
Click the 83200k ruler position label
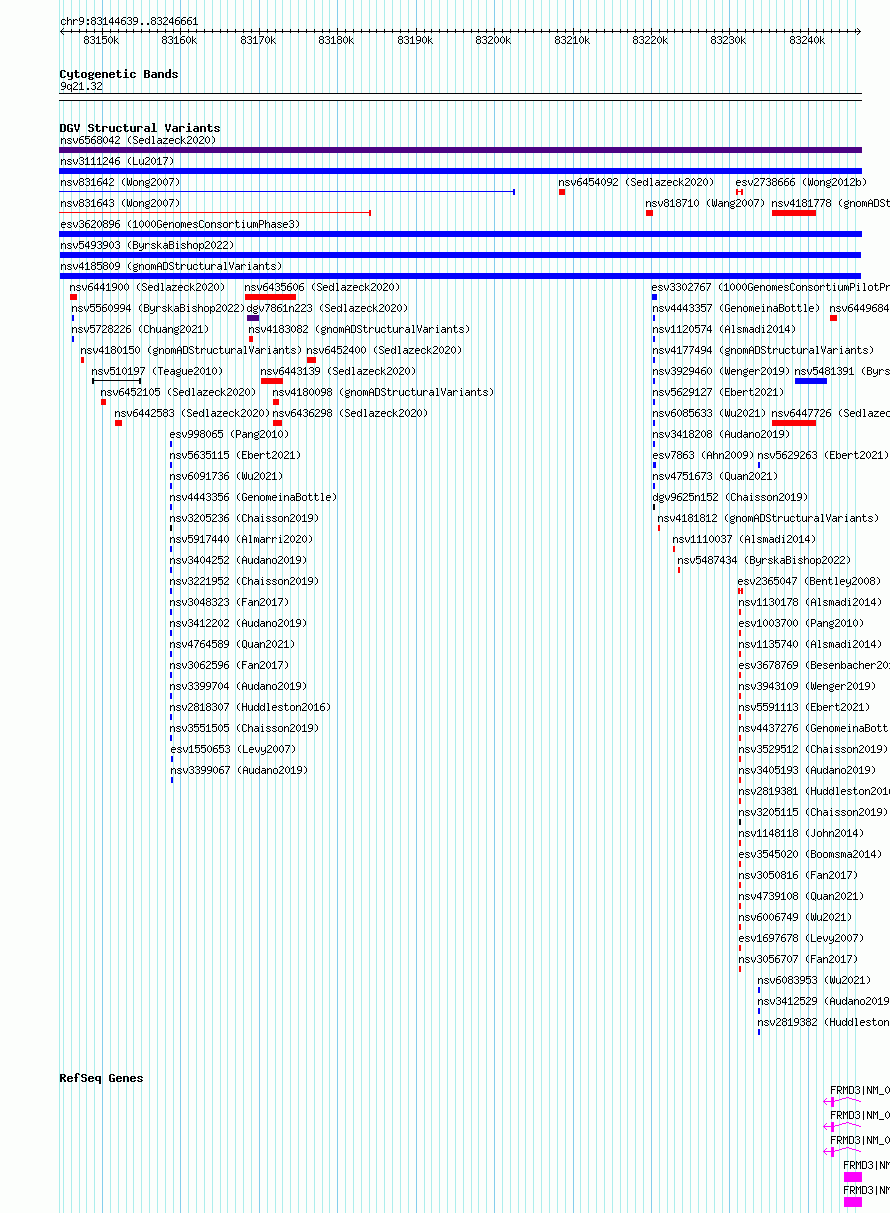(x=493, y=40)
